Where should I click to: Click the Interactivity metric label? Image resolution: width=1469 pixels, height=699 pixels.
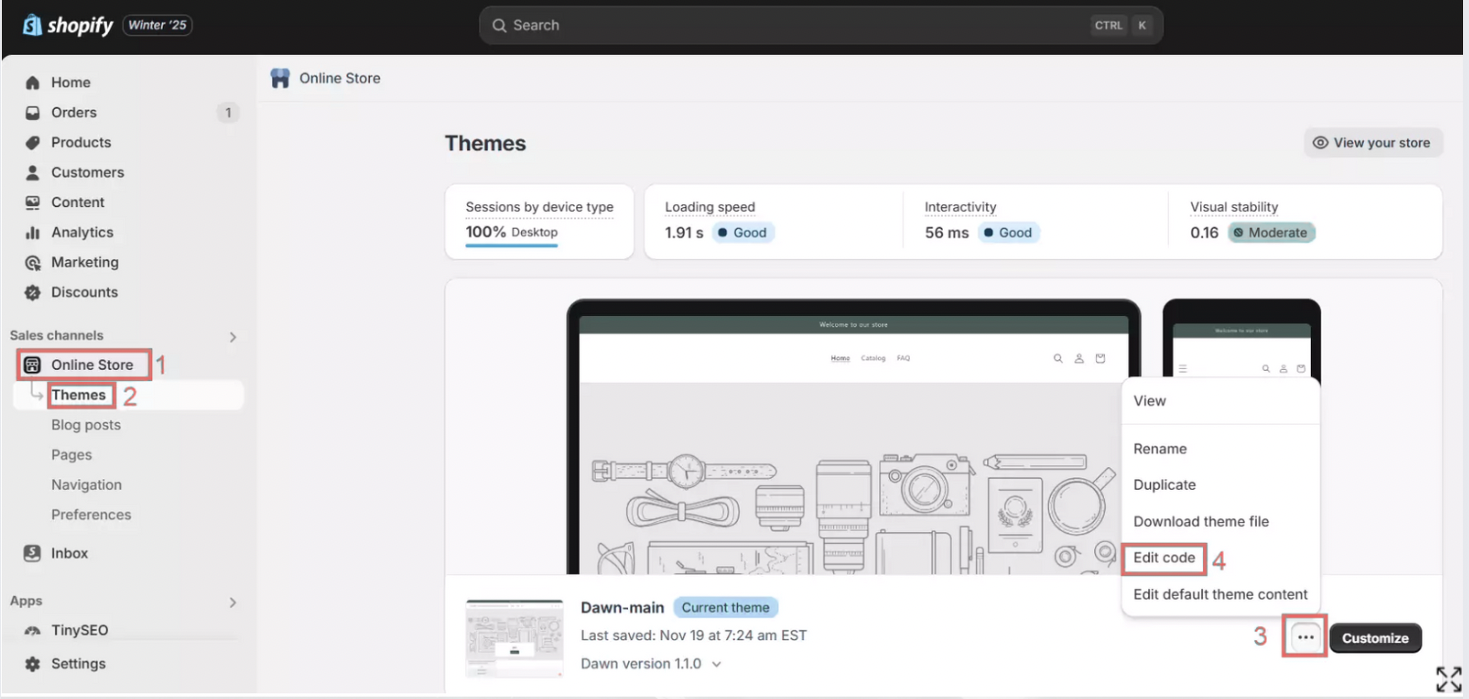coord(960,207)
